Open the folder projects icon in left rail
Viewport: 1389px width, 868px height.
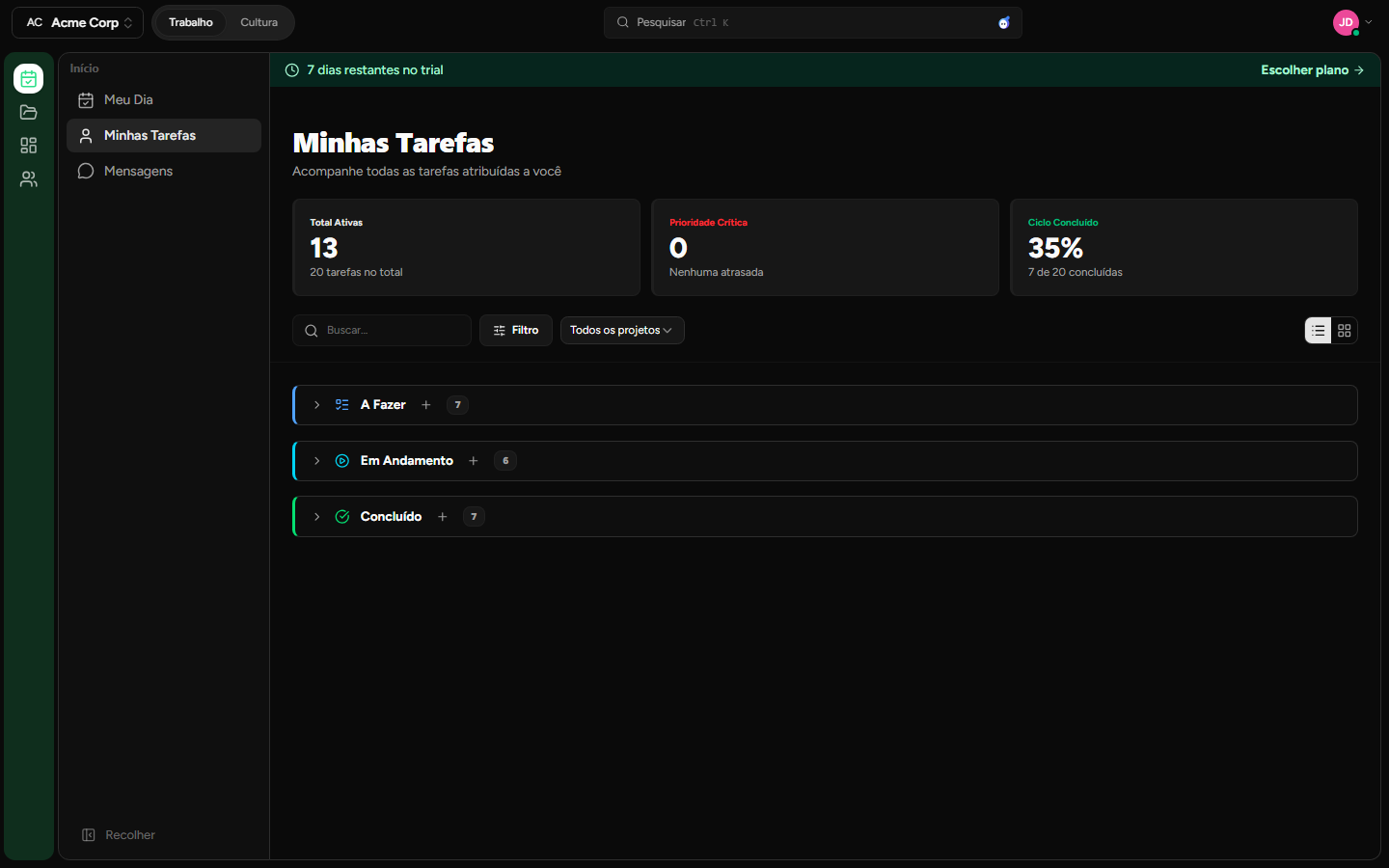click(29, 112)
